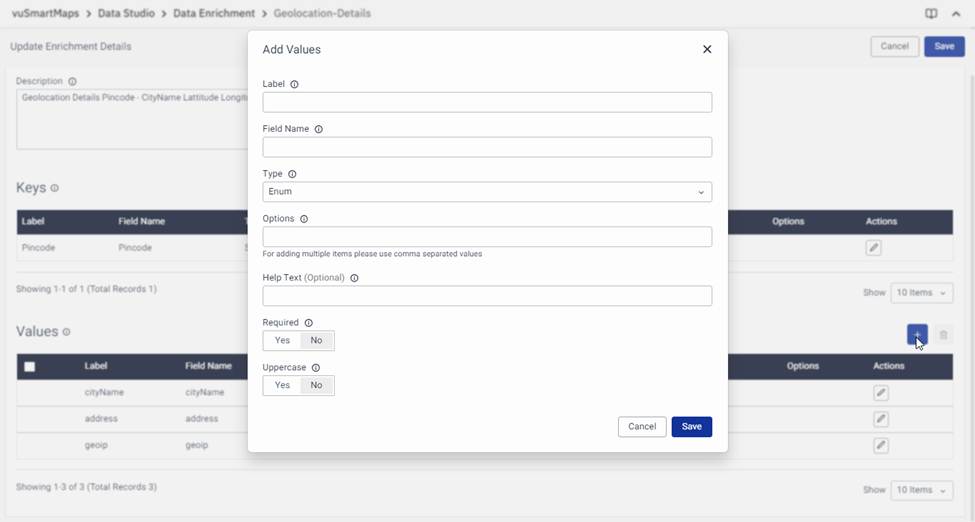Cancel the Add Values dialog
The width and height of the screenshot is (975, 522).
642,427
